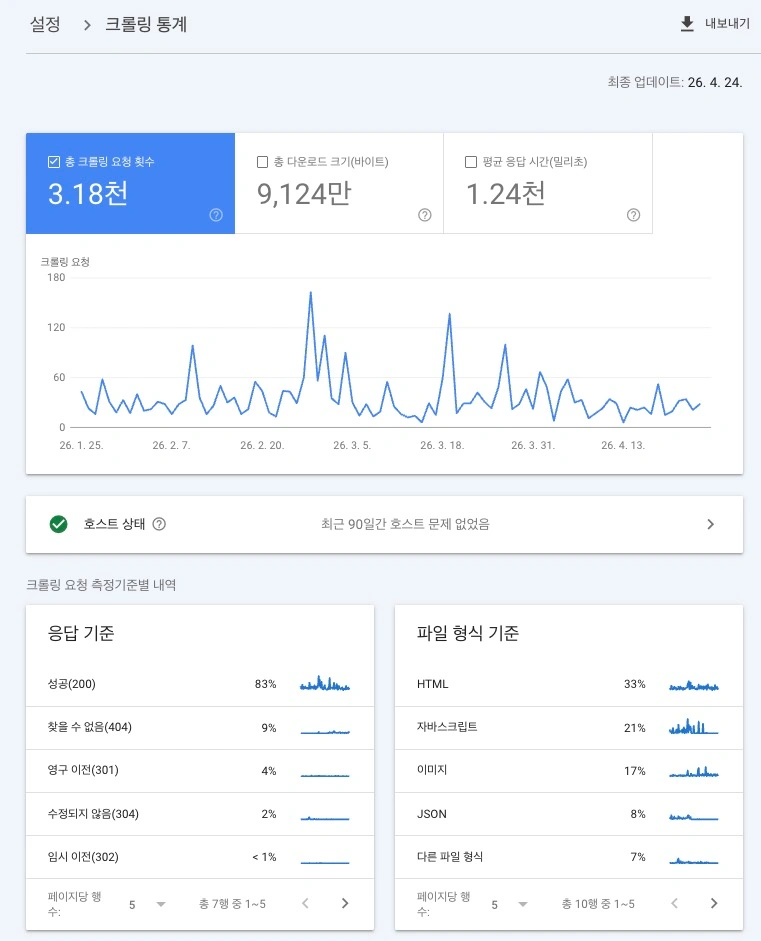Go to next page in 응답 기준 table

pyautogui.click(x=344, y=903)
